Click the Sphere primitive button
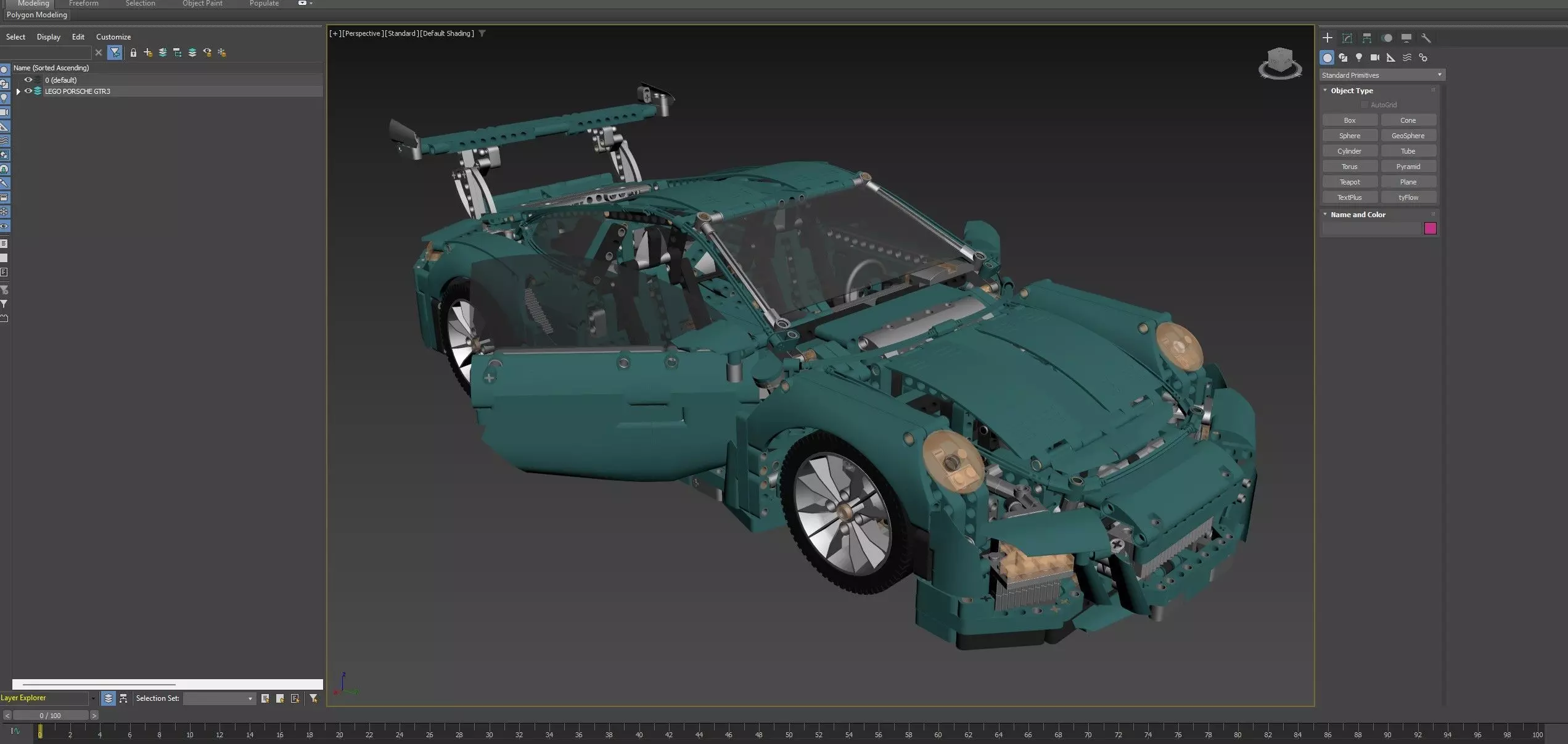The image size is (1568, 744). (1350, 136)
